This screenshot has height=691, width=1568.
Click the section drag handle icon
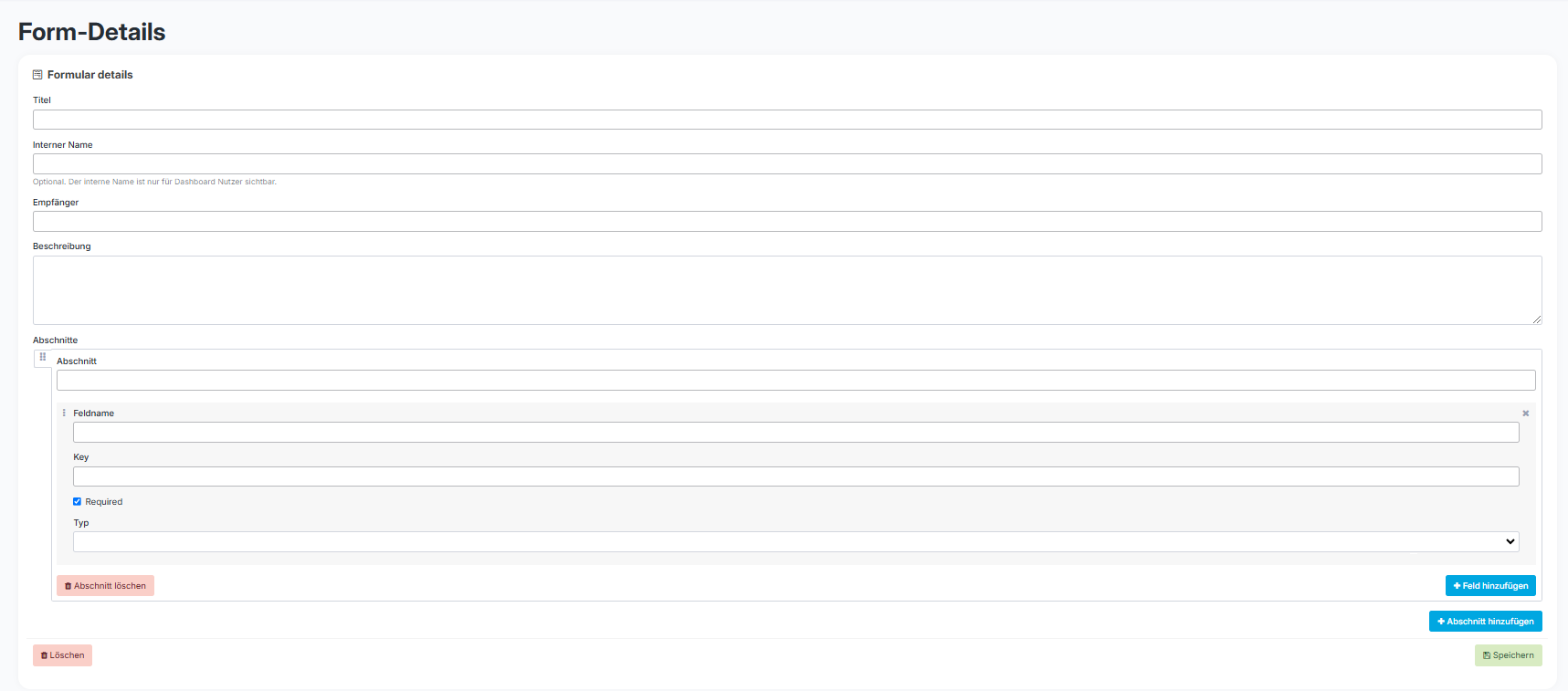point(42,357)
